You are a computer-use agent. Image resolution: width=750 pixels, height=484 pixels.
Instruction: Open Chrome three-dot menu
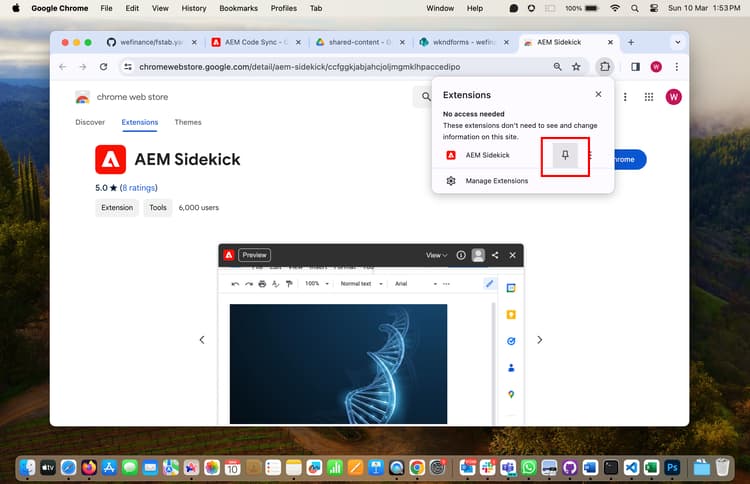tap(676, 66)
